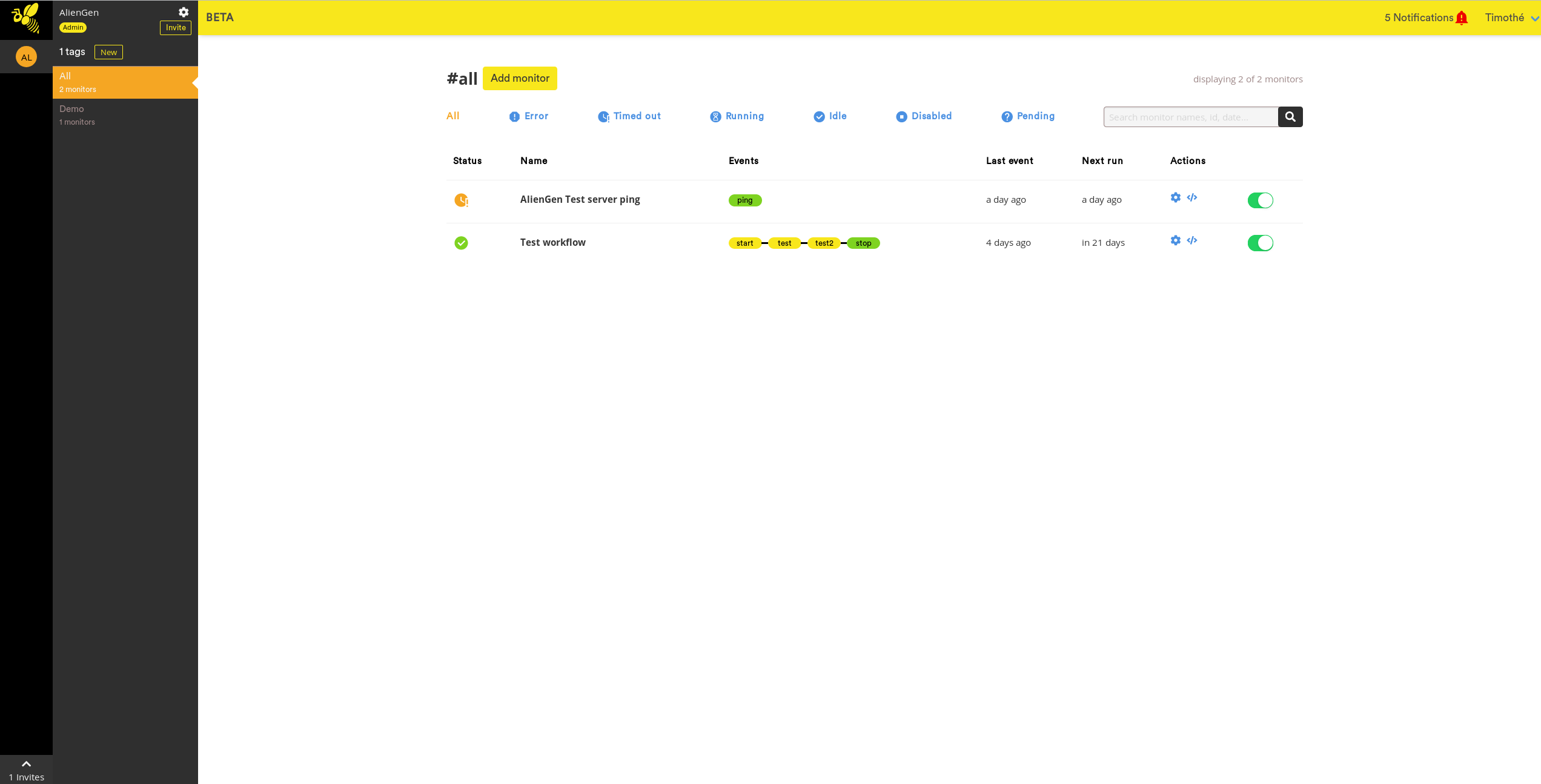Click the search magnifier button

point(1290,117)
